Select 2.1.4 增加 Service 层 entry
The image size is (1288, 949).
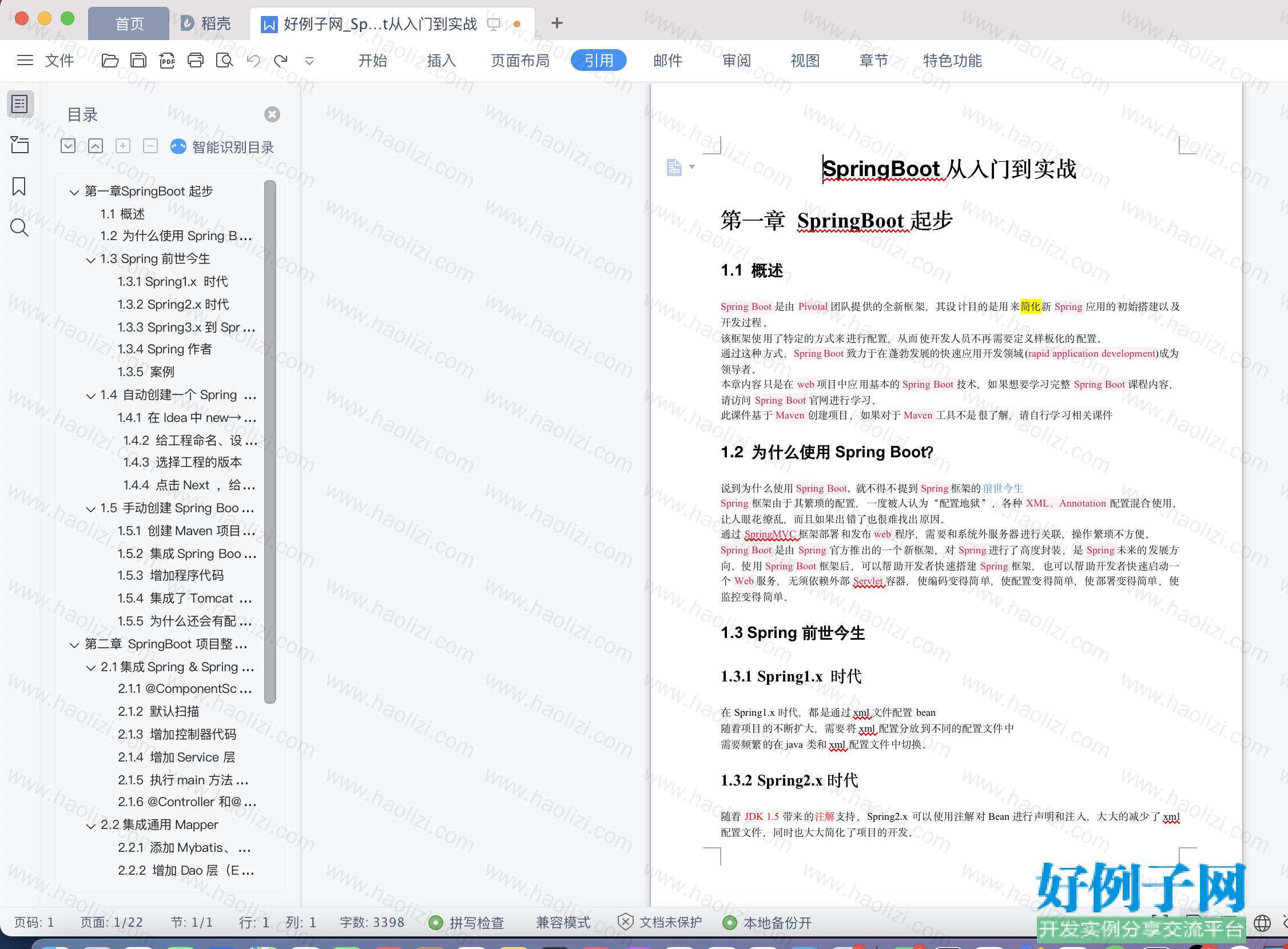point(177,757)
